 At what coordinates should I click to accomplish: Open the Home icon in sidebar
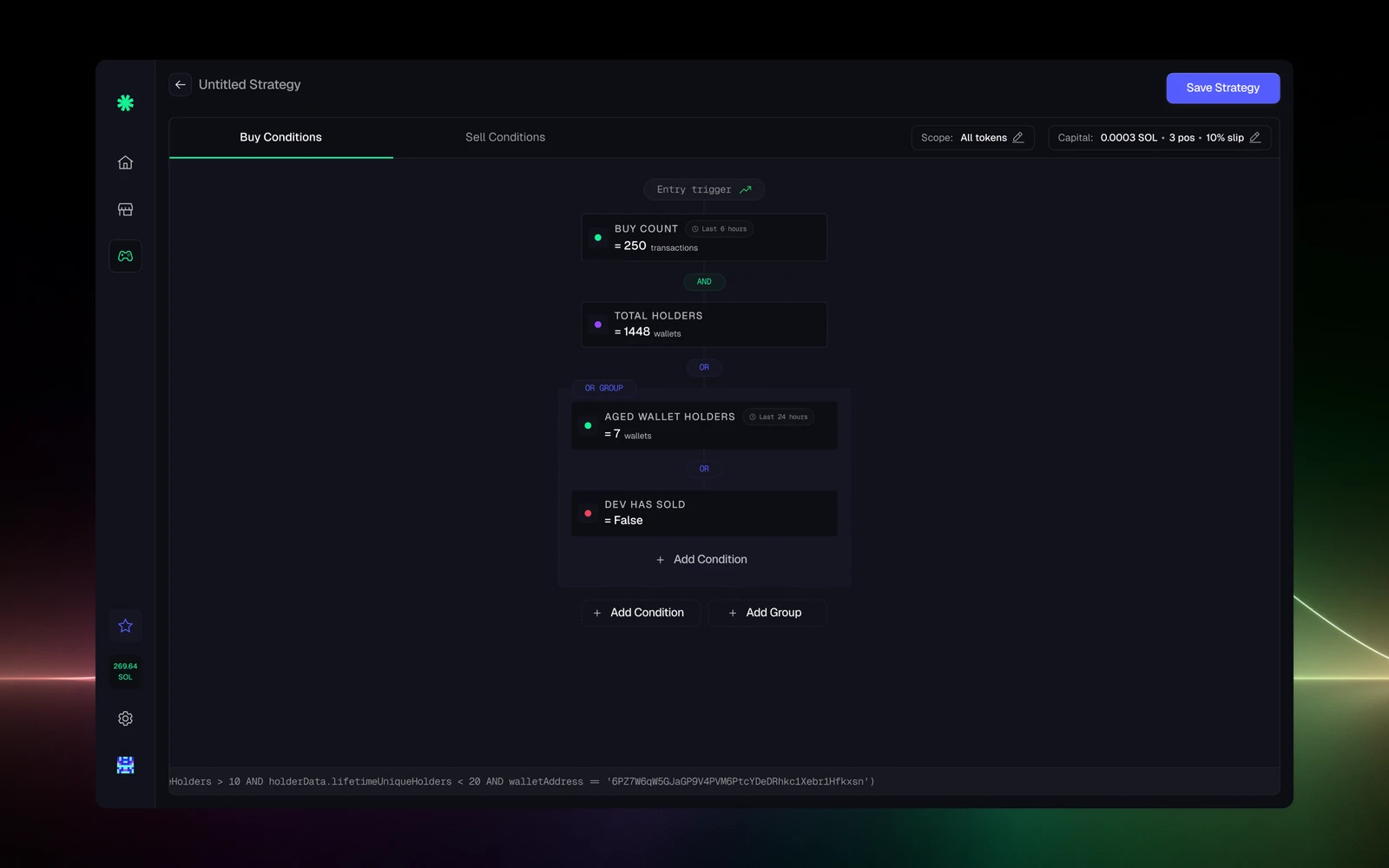125,162
